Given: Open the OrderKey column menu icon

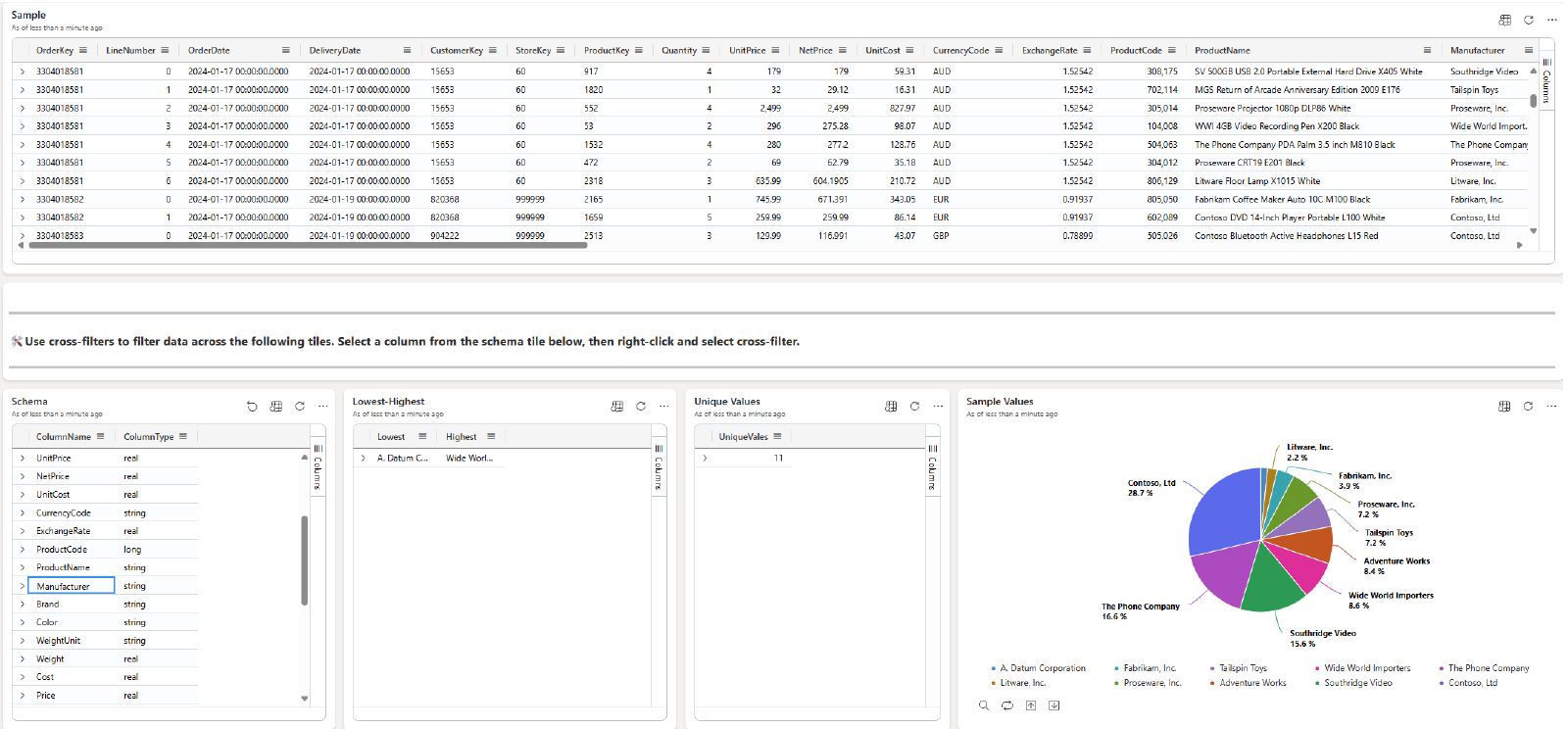Looking at the screenshot, I should tap(83, 51).
